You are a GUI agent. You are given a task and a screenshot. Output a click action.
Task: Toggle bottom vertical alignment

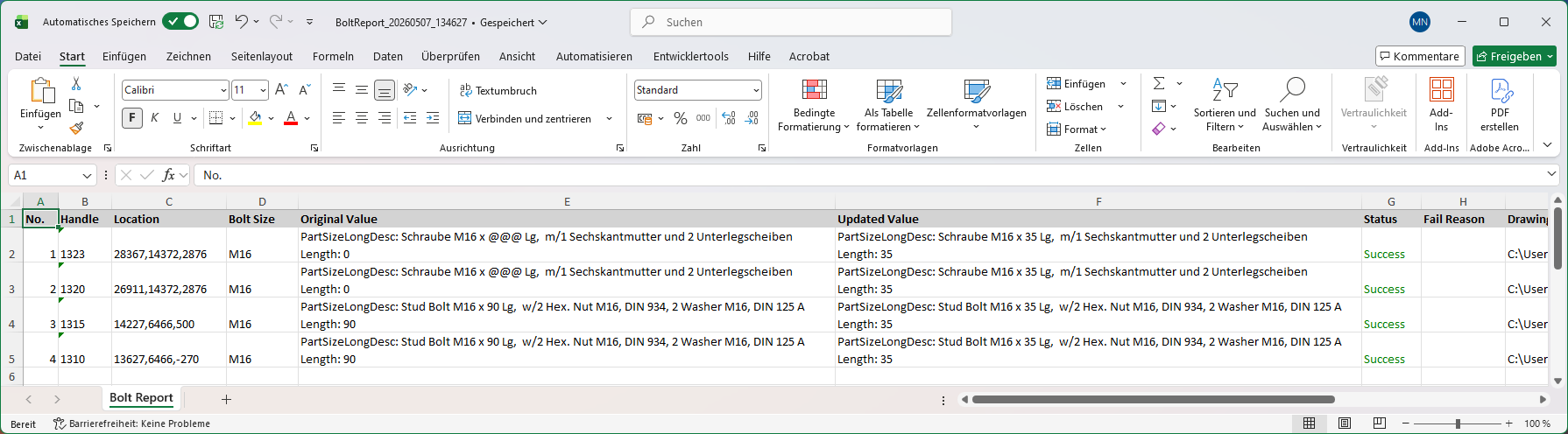click(x=385, y=90)
